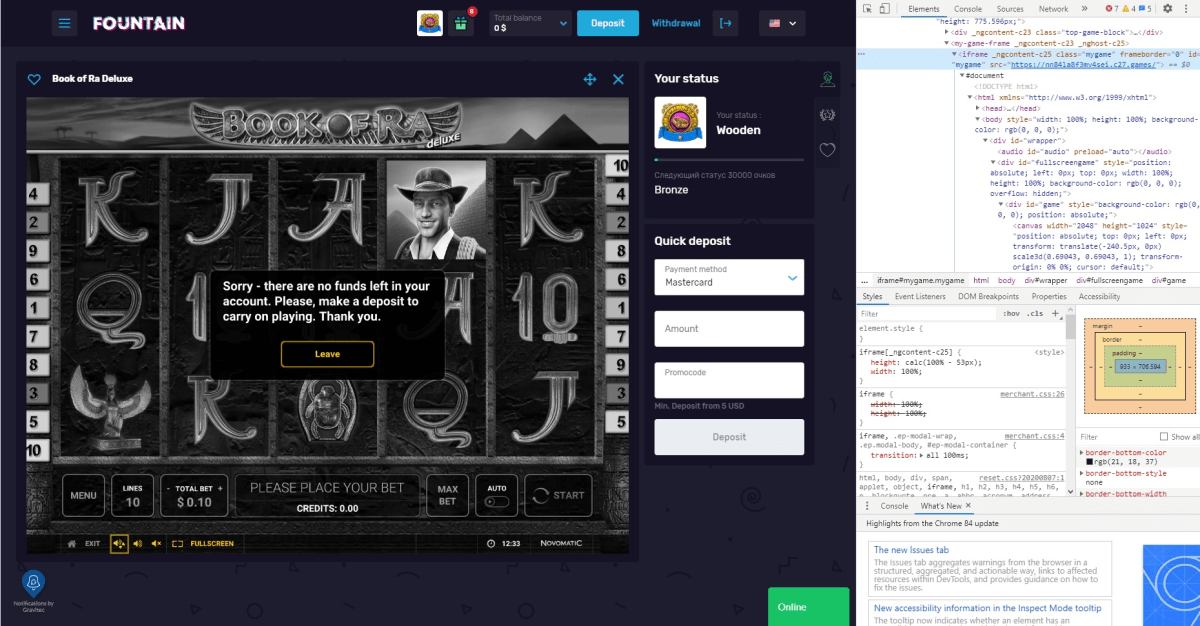Select the medium volume speaker icon
Screen dimensions: 1200x626
click(x=138, y=544)
